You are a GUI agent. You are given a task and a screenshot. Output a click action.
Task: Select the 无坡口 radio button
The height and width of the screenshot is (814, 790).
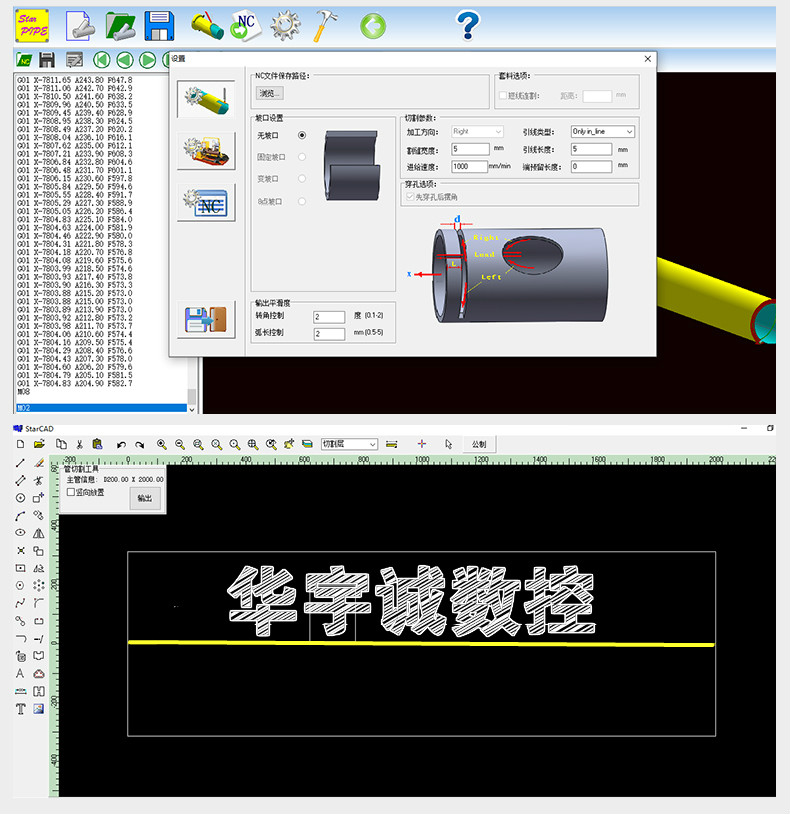(302, 135)
